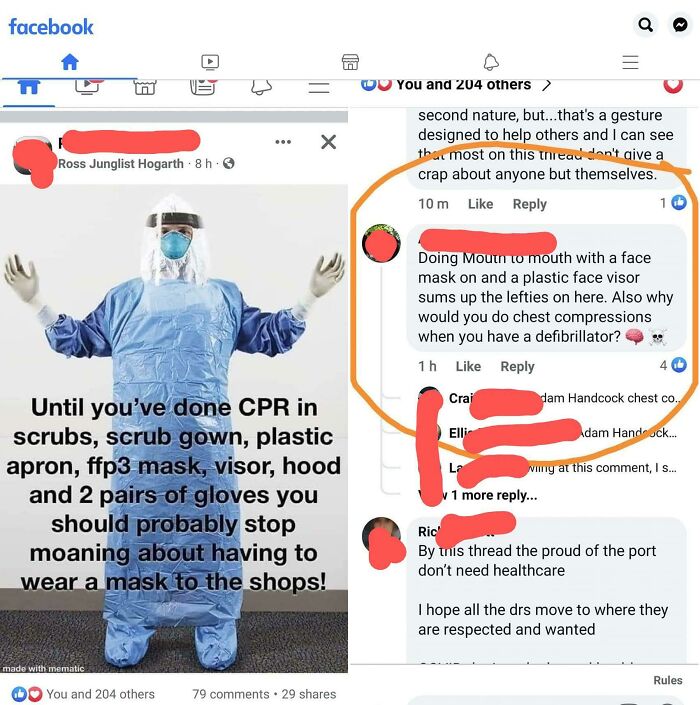Open the 79 comments link
The height and width of the screenshot is (705, 700).
click(x=231, y=694)
